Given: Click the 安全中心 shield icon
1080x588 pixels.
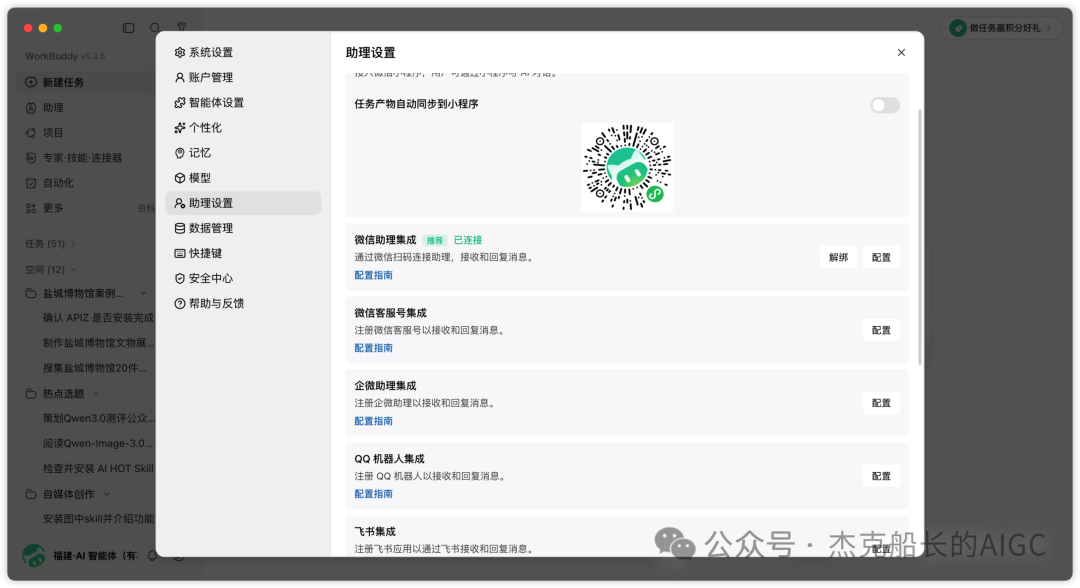Looking at the screenshot, I should point(180,278).
